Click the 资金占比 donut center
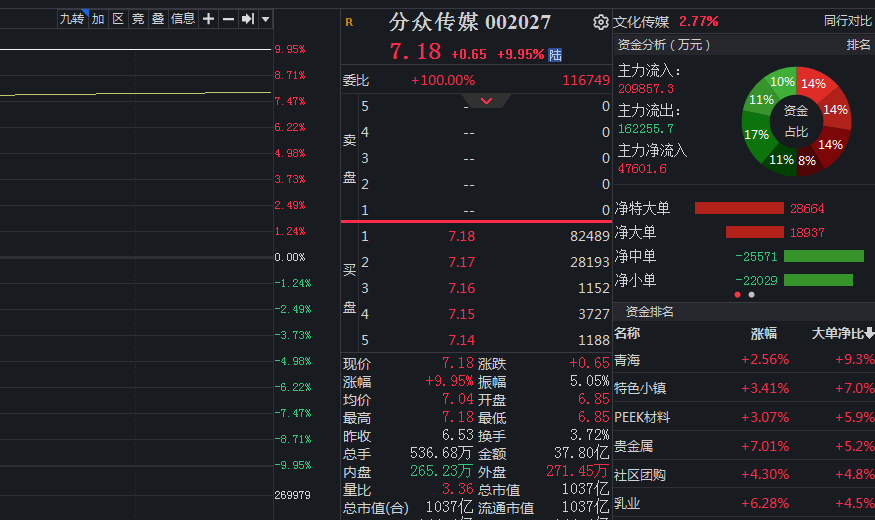This screenshot has width=875, height=520. pos(796,121)
